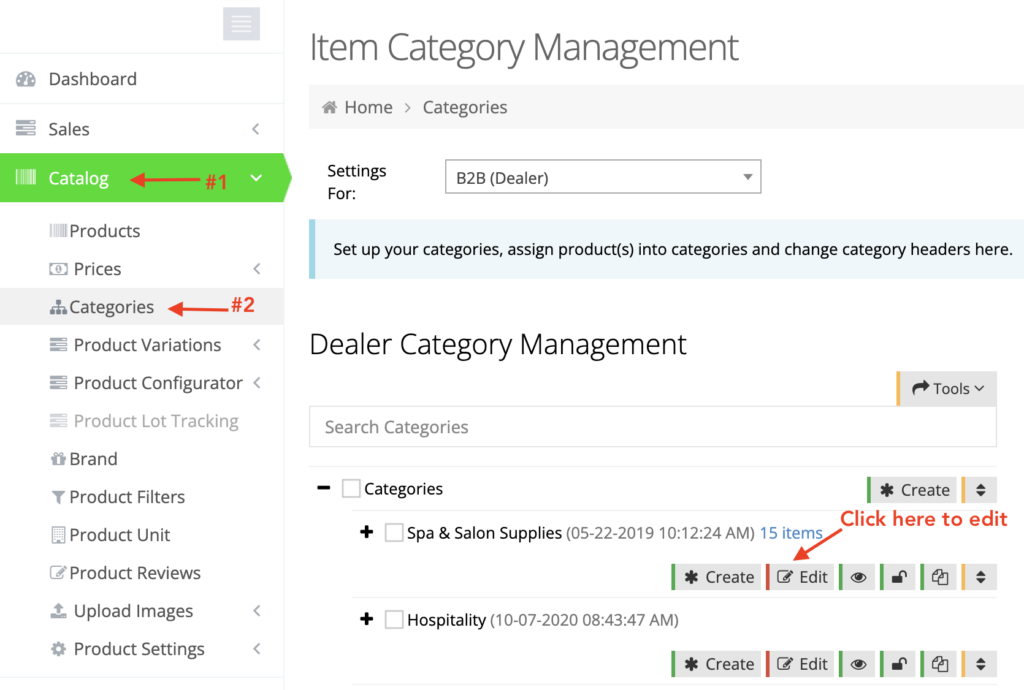The height and width of the screenshot is (690, 1024).
Task: Click the Sales menu icon
Action: click(26, 128)
